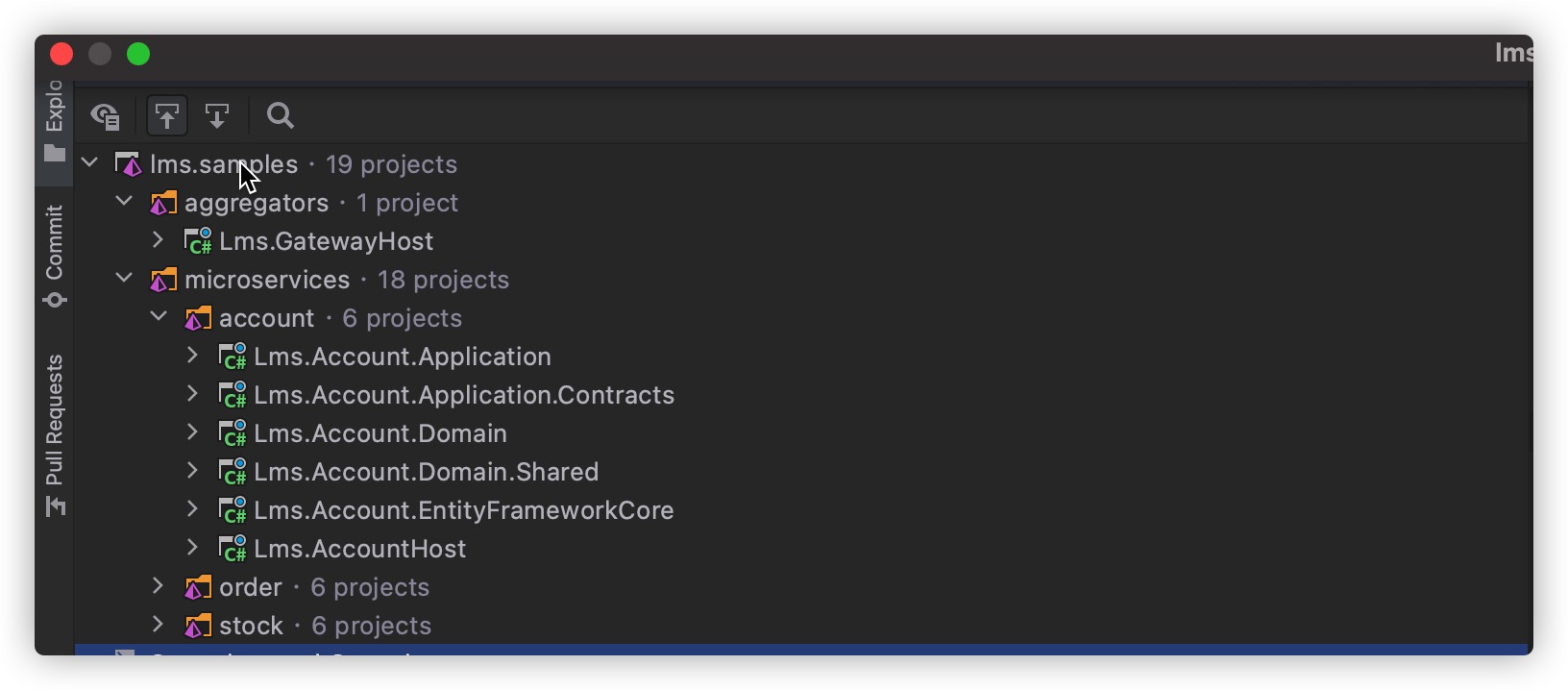Viewport: 1568px width, 690px height.
Task: Select the Lms.Account.Domain.Shared project
Action: [426, 472]
